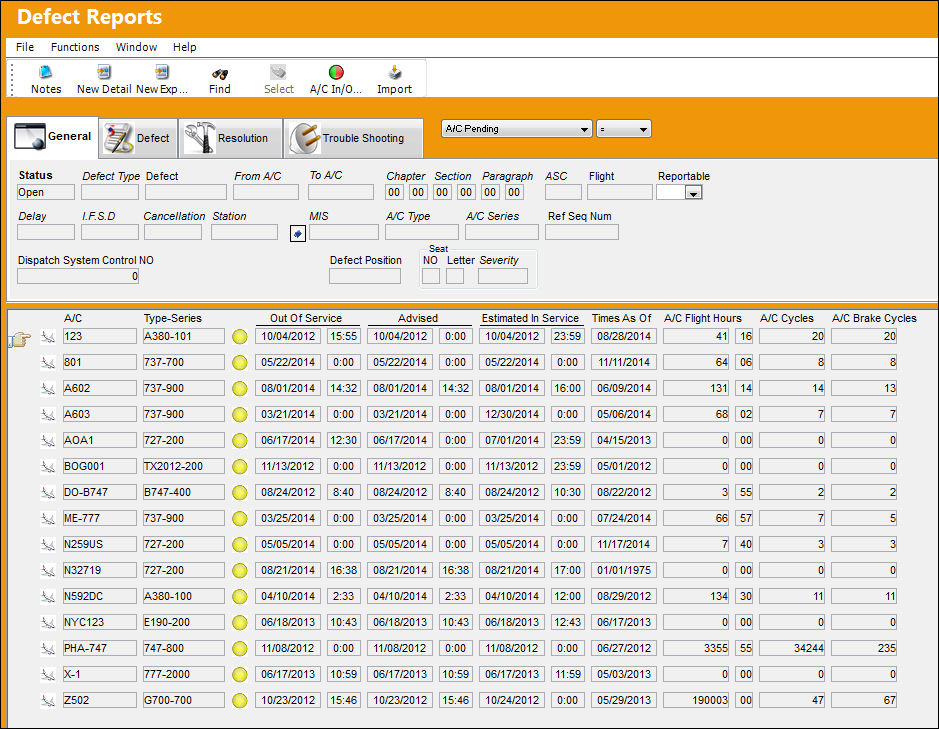Expand the Reportable dropdown
The image size is (939, 729).
pyautogui.click(x=693, y=193)
